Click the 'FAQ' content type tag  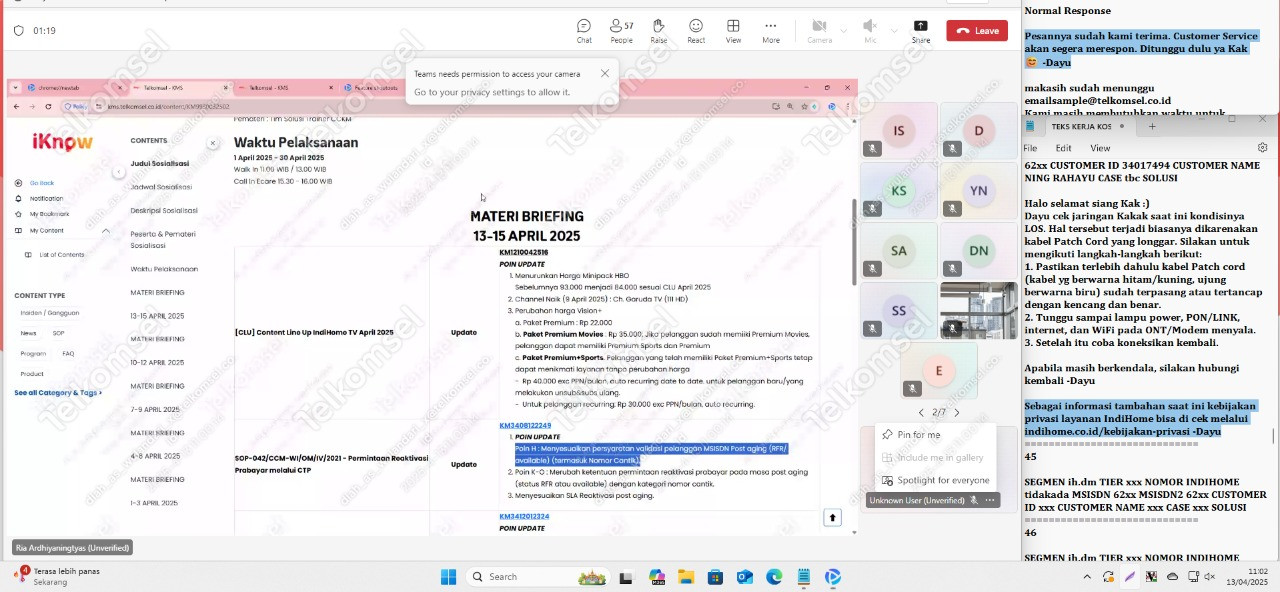pyautogui.click(x=68, y=353)
